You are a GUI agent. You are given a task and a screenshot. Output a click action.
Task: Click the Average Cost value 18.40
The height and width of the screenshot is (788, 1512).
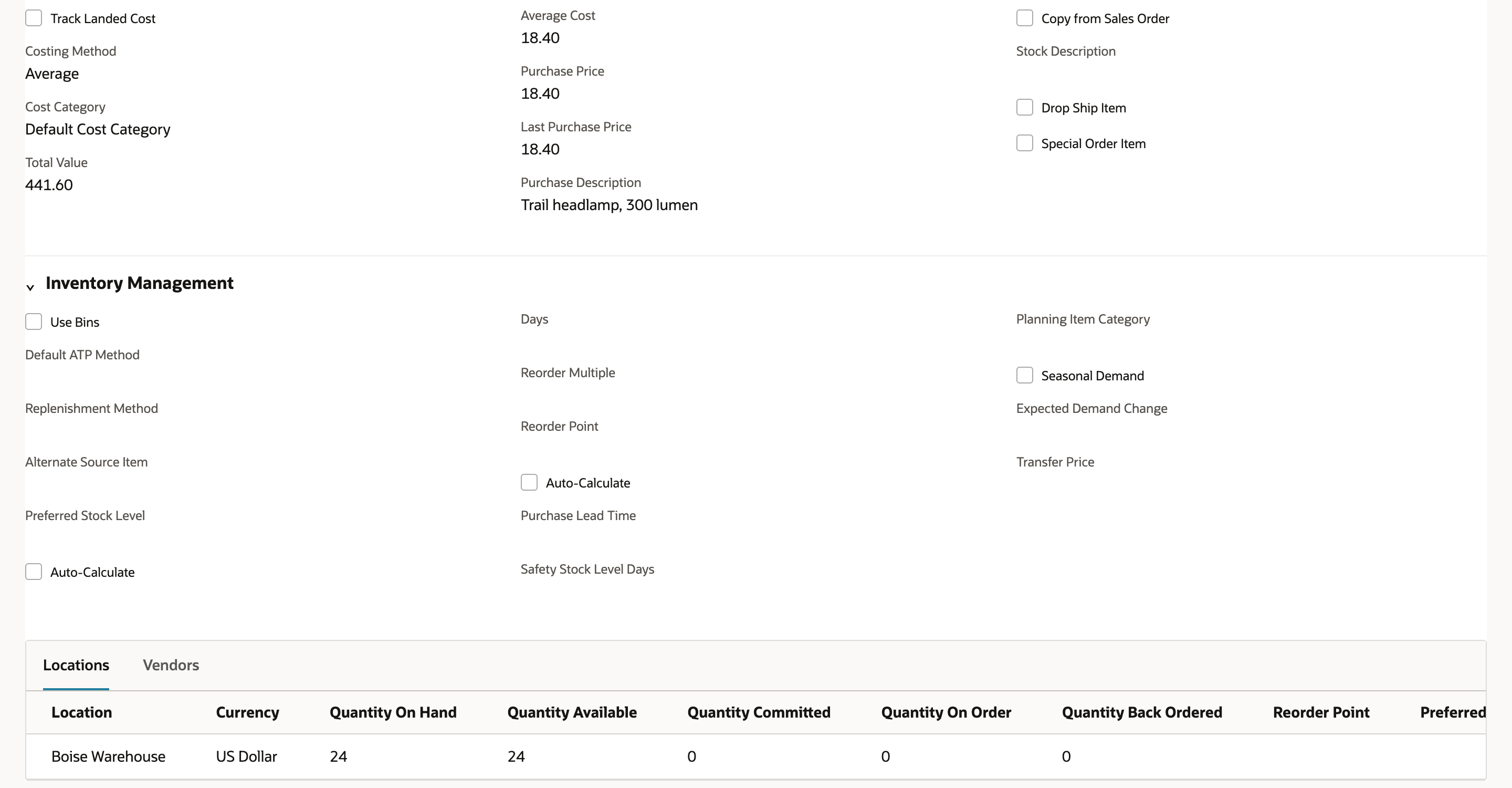[x=540, y=38]
